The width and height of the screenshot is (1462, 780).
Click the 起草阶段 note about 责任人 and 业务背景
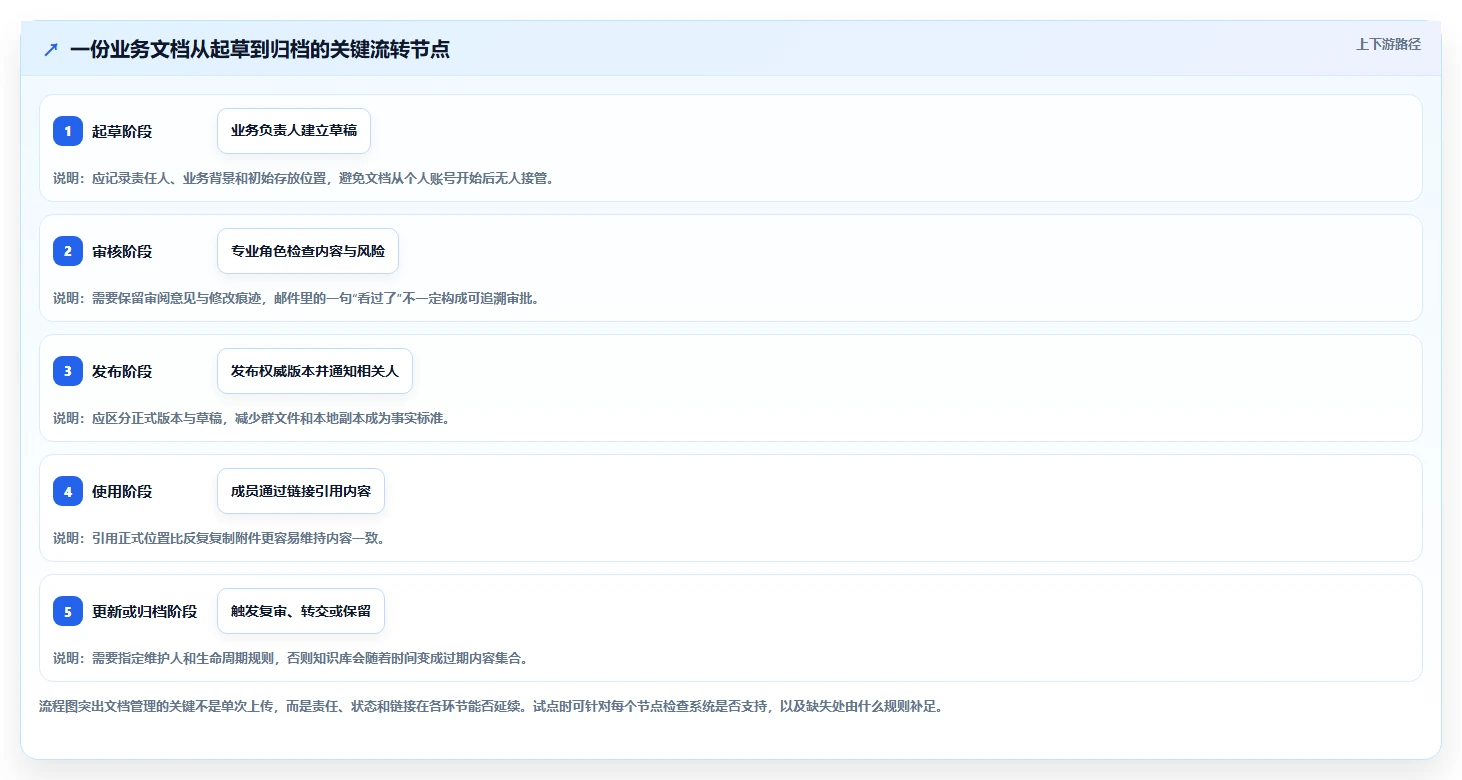click(x=304, y=178)
